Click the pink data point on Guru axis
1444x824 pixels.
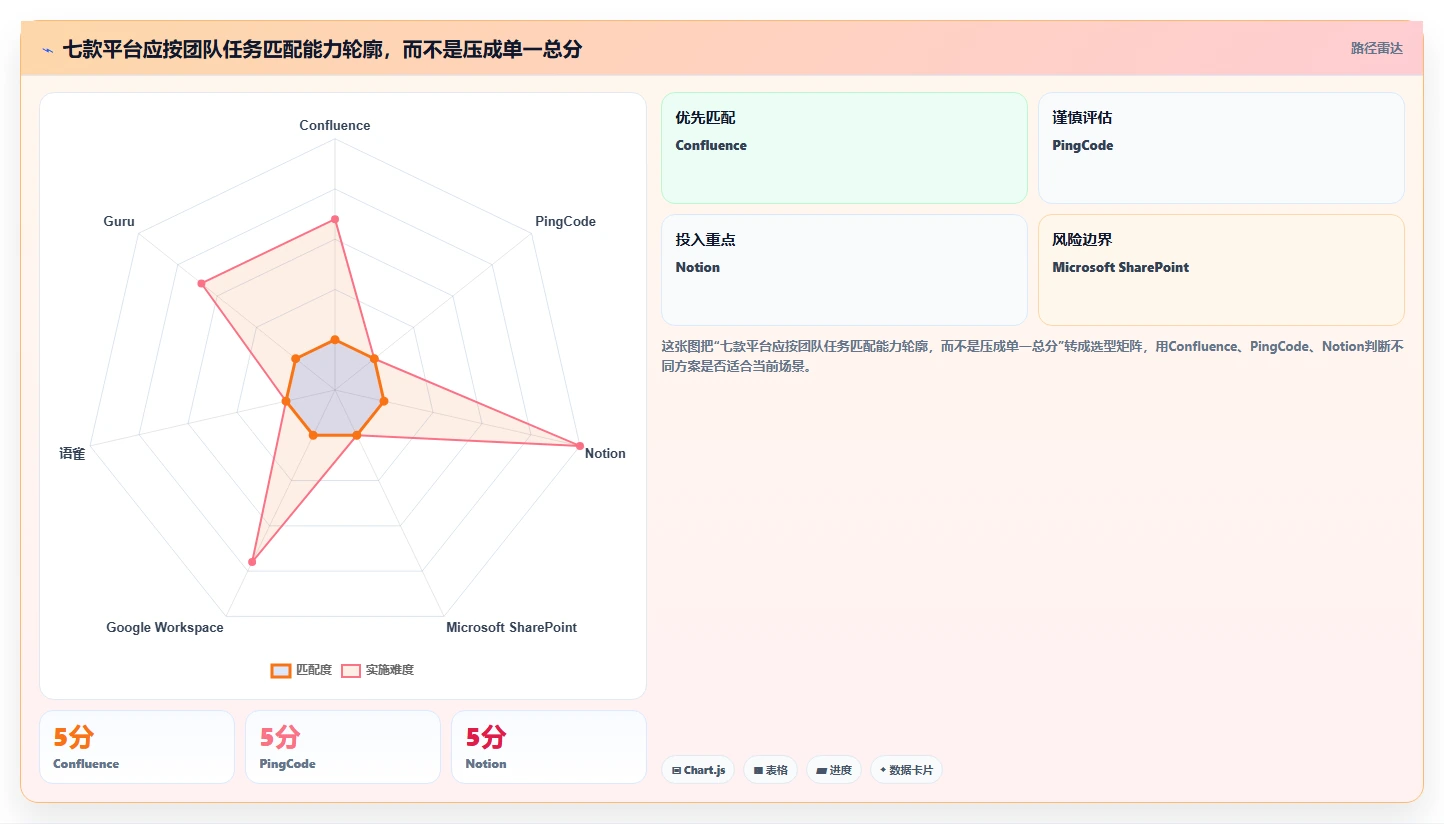click(201, 284)
